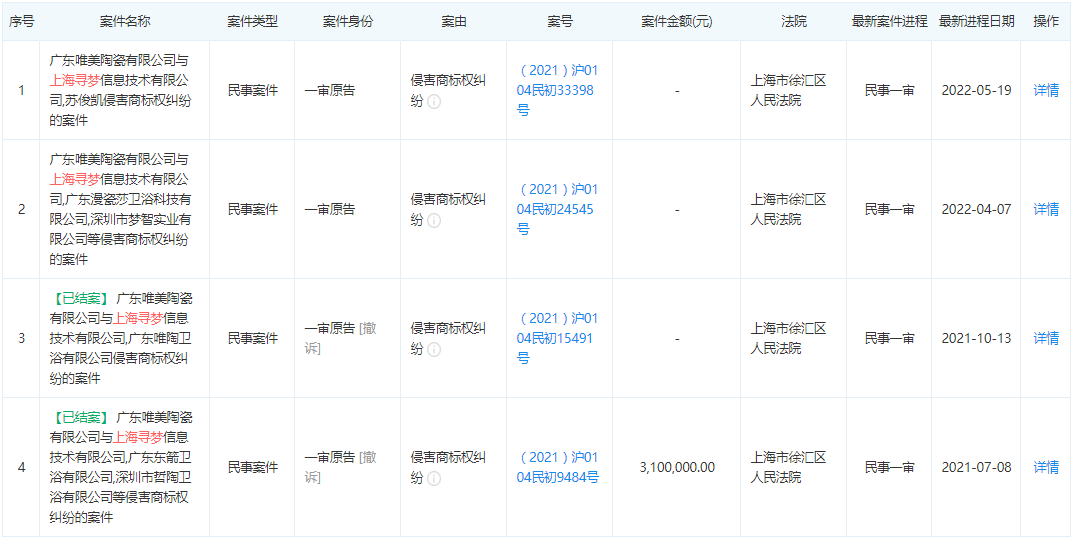Click 上海寻梦 highlighted name in row 3
1075x542 pixels.
(138, 319)
